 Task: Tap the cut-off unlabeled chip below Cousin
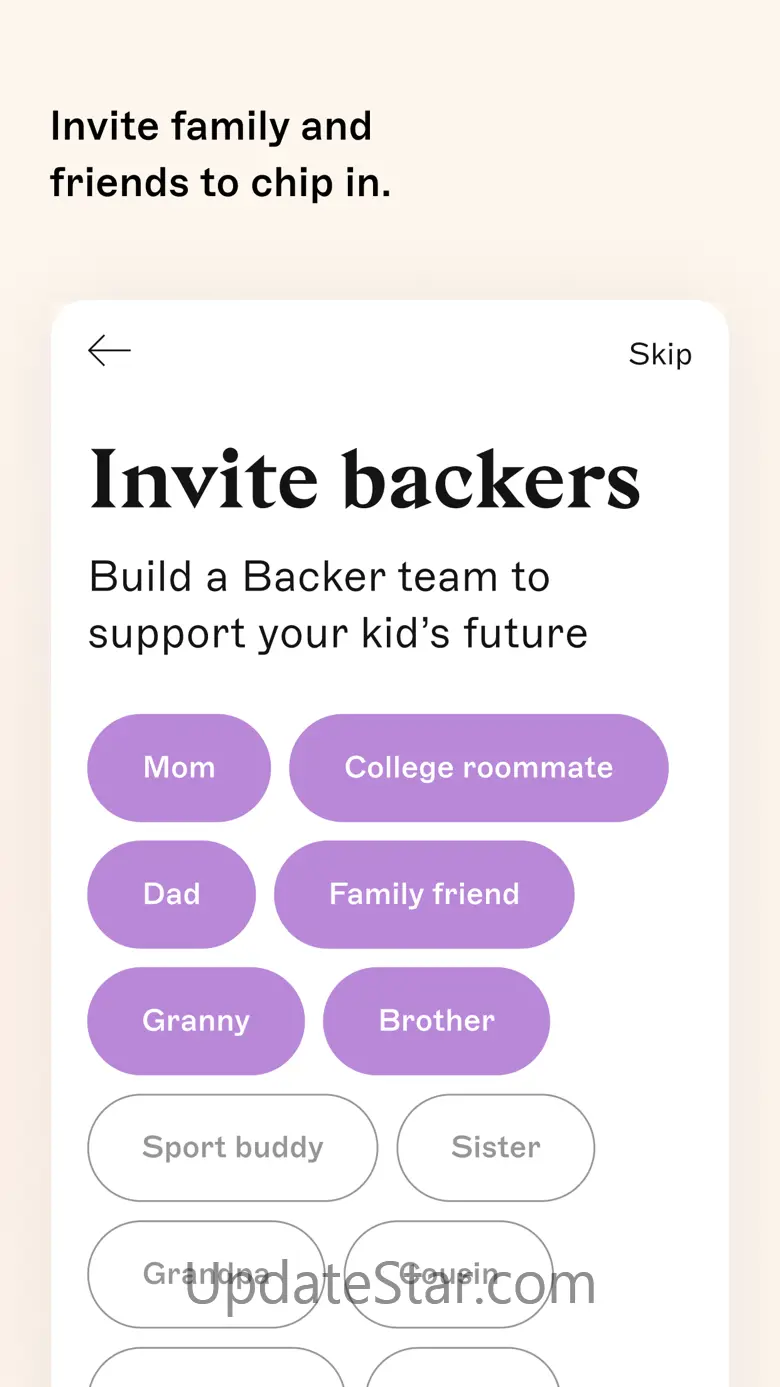(x=462, y=1369)
